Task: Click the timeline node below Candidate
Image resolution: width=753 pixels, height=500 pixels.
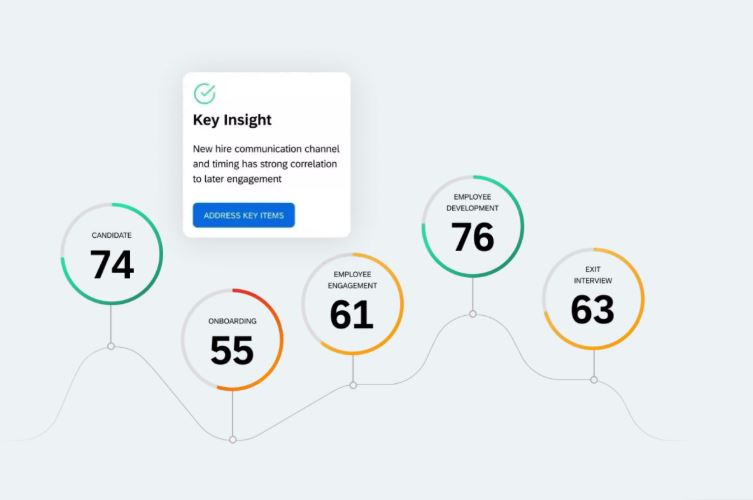Action: 111,346
